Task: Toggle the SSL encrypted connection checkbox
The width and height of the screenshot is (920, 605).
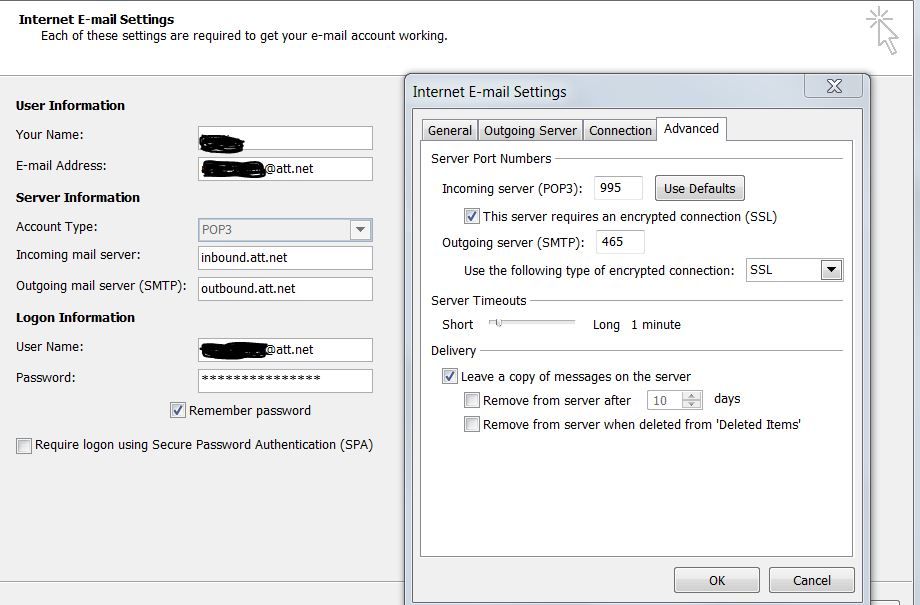Action: click(x=472, y=216)
